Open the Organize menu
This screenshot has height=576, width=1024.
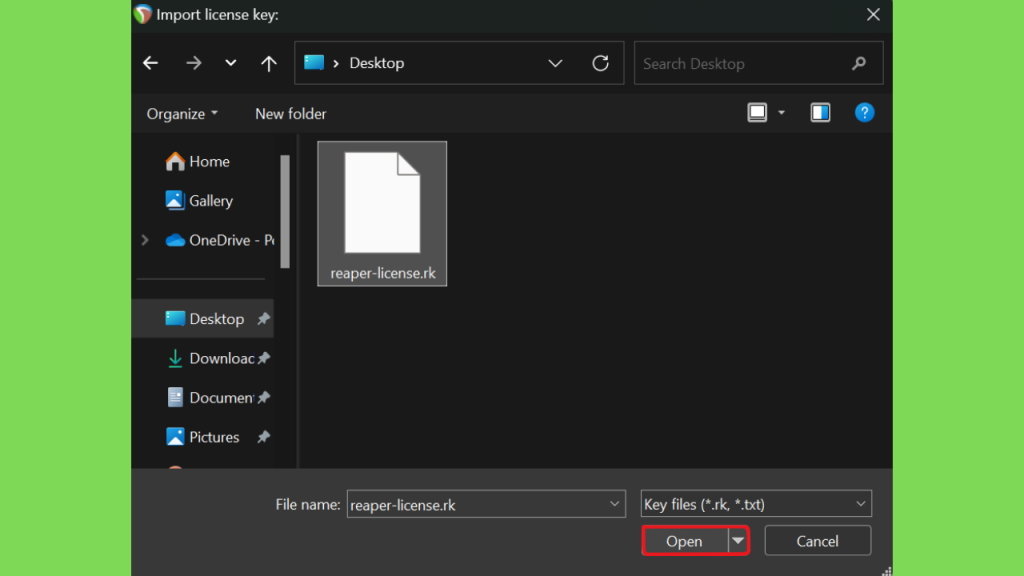point(182,114)
